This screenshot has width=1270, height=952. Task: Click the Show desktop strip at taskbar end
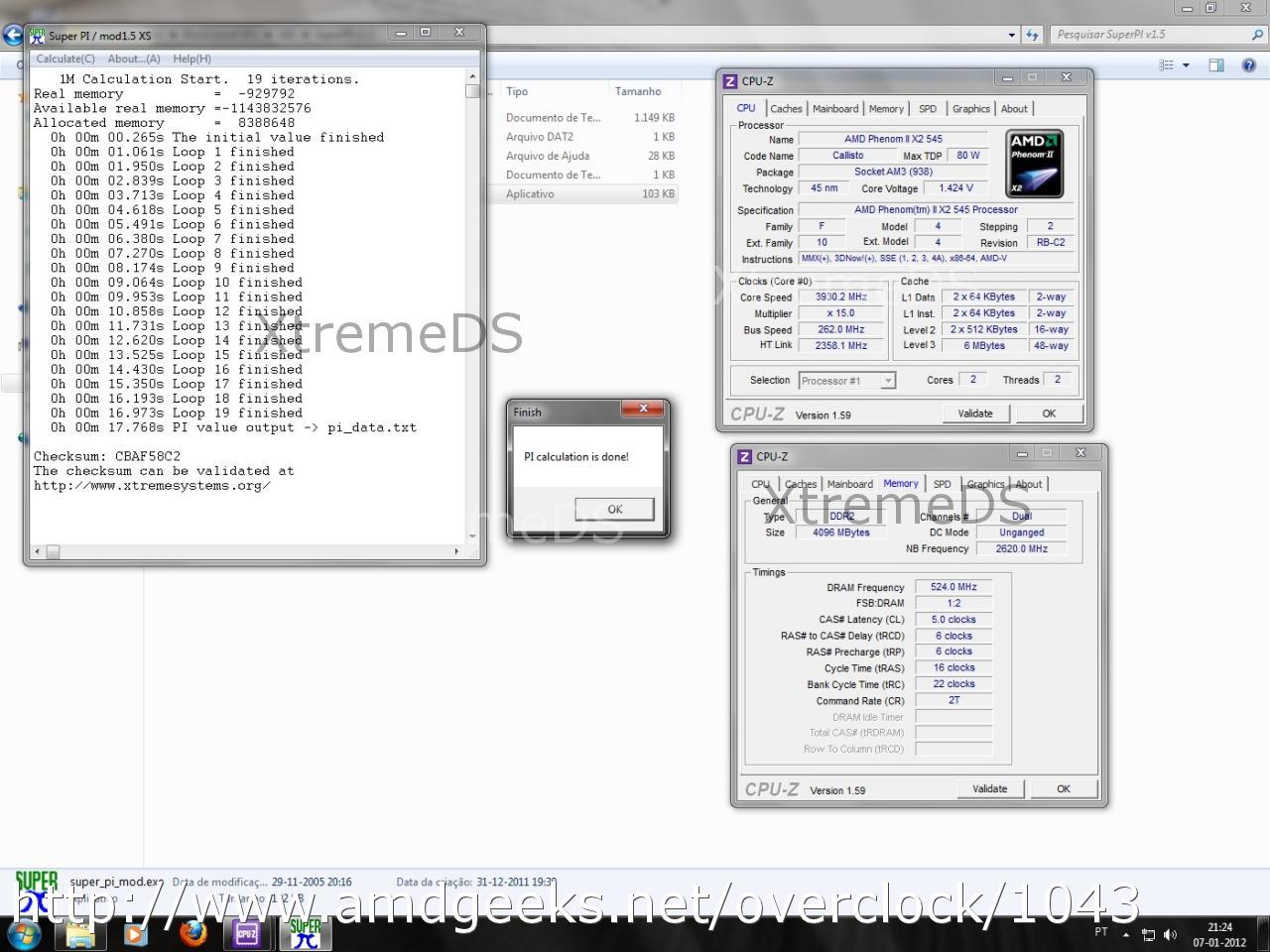(x=1263, y=934)
